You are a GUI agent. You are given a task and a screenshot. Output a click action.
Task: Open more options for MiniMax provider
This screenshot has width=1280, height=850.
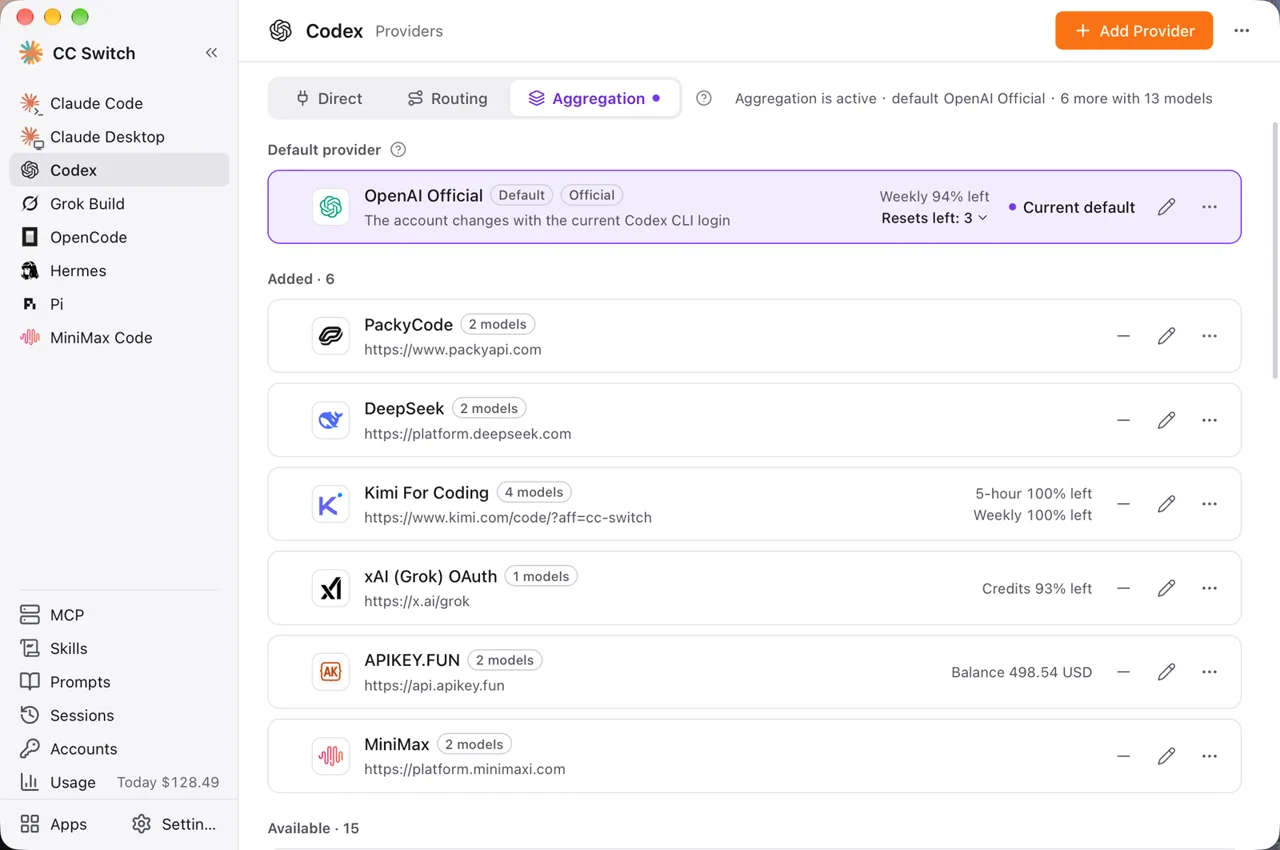1209,756
